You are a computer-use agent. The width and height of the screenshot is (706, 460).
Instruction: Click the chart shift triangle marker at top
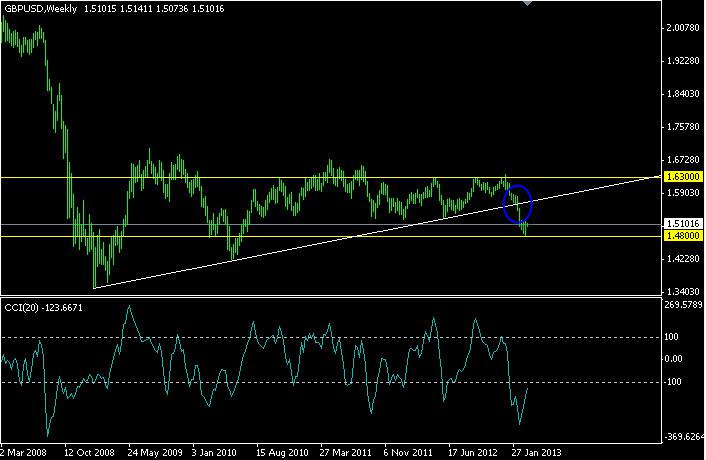tap(527, 3)
